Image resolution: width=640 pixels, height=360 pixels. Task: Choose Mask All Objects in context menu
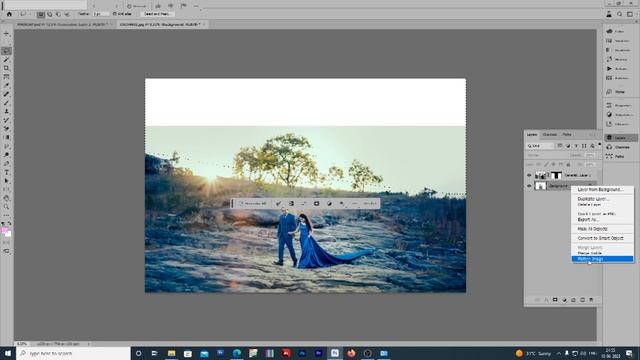coord(592,229)
